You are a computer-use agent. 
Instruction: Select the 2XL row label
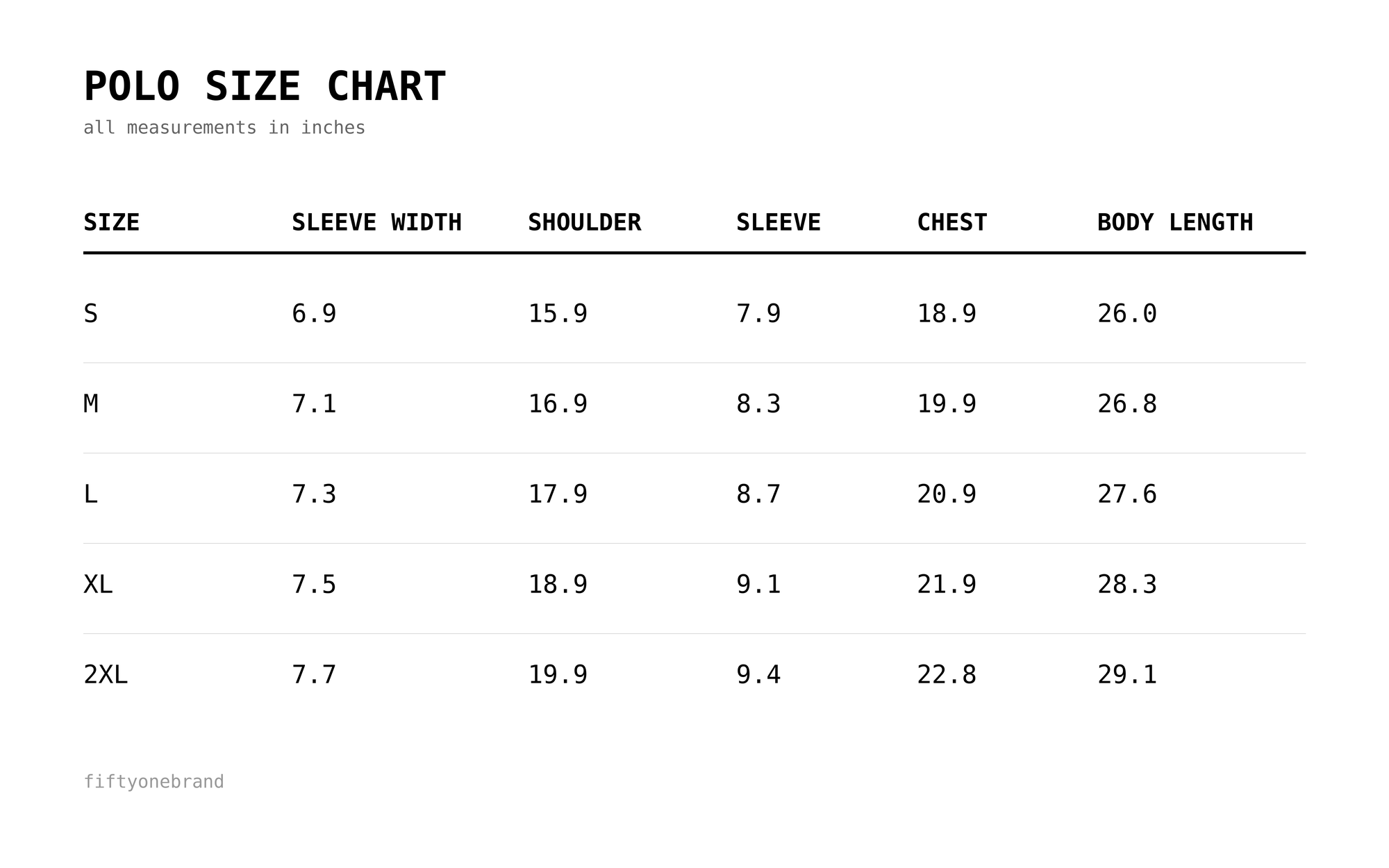coord(106,675)
